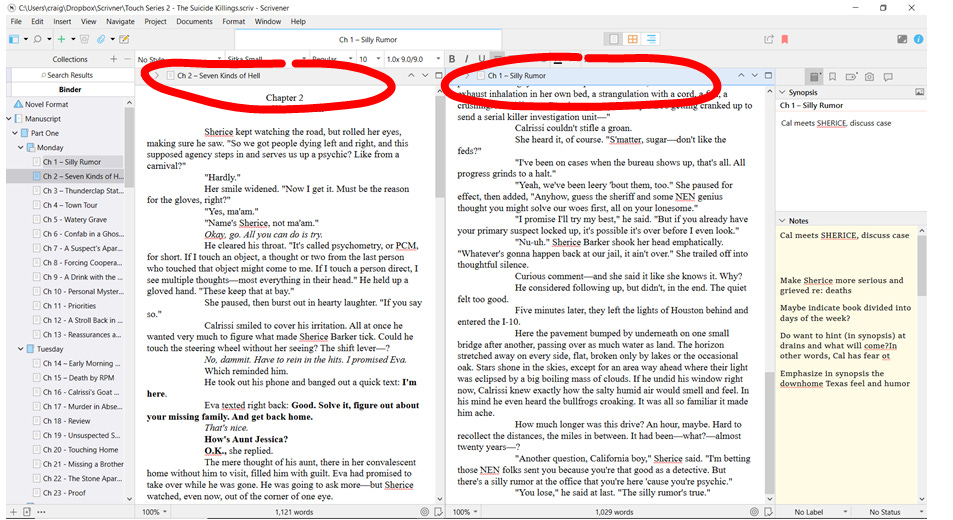Open the Insert menu
The width and height of the screenshot is (953, 520).
click(x=62, y=21)
